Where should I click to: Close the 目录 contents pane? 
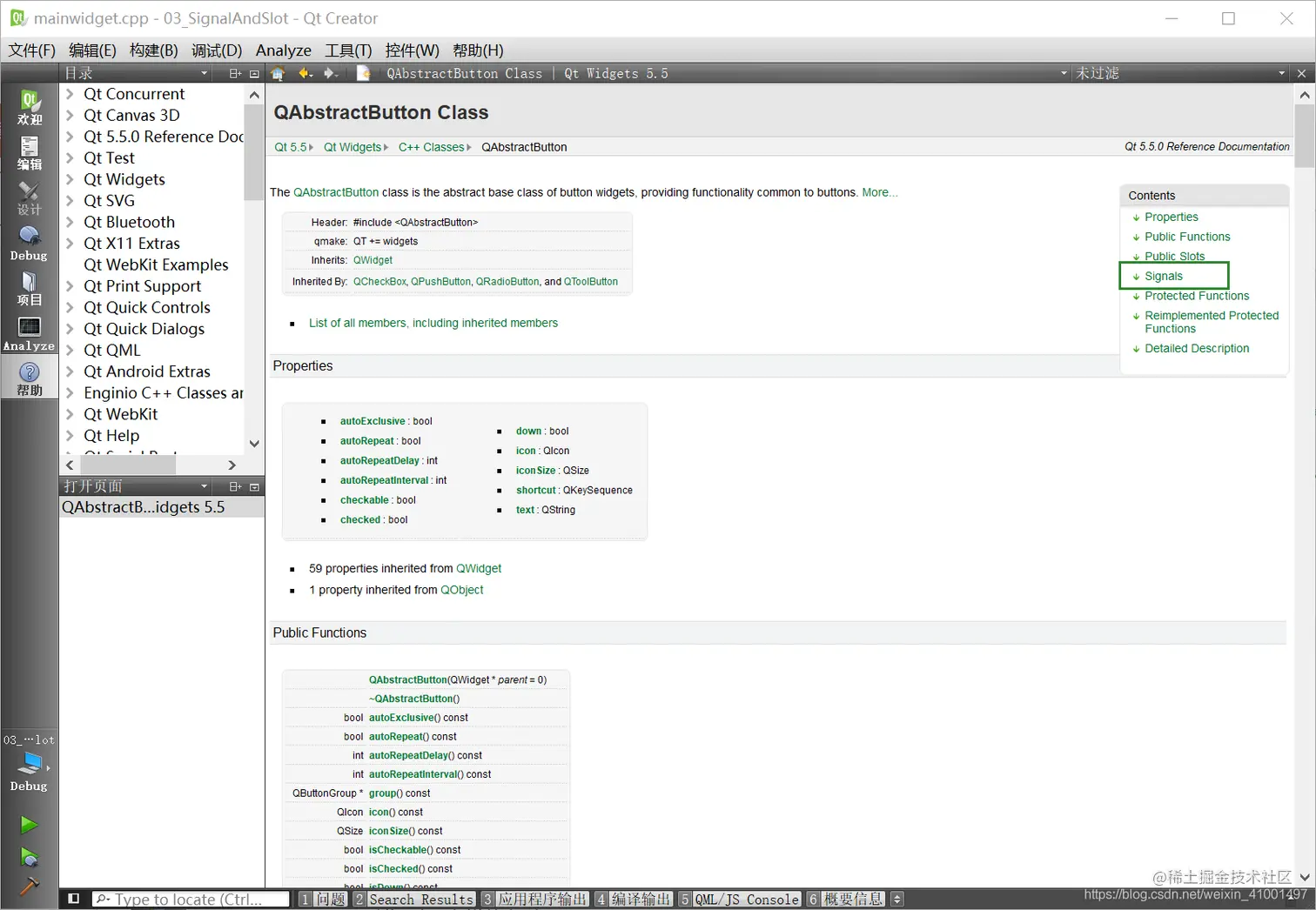254,74
